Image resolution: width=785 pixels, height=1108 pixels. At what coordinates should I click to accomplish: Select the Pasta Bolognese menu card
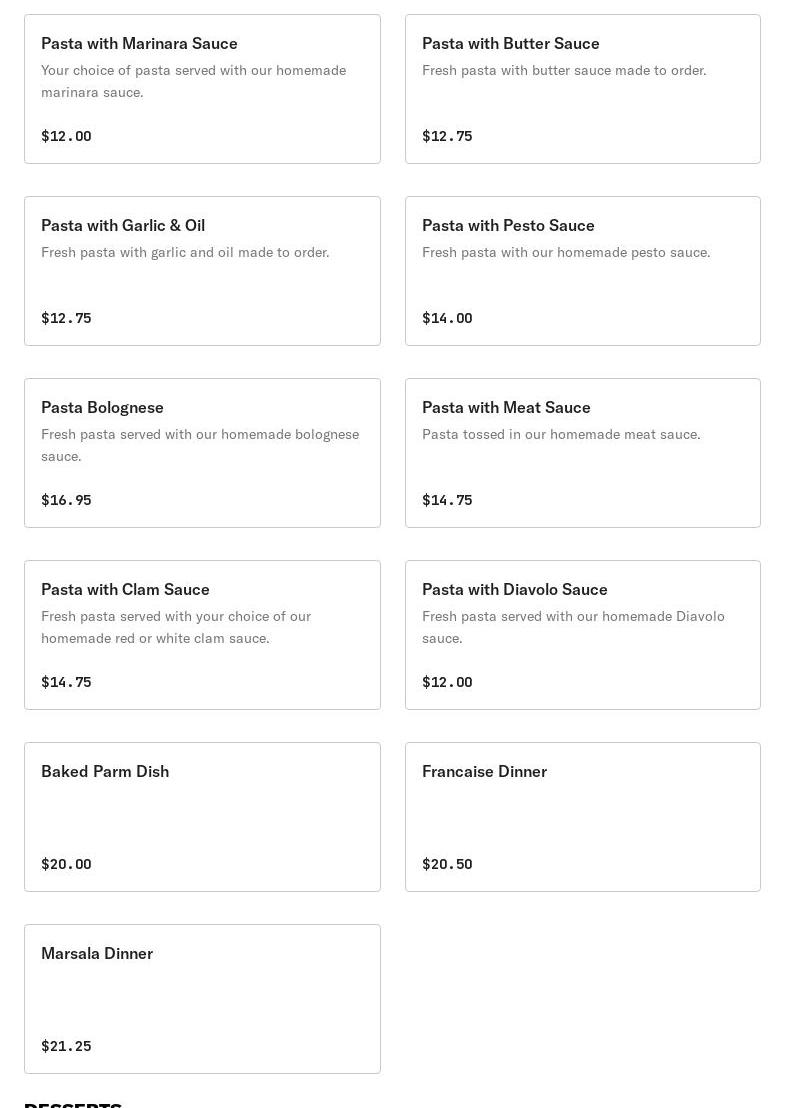pos(202,453)
